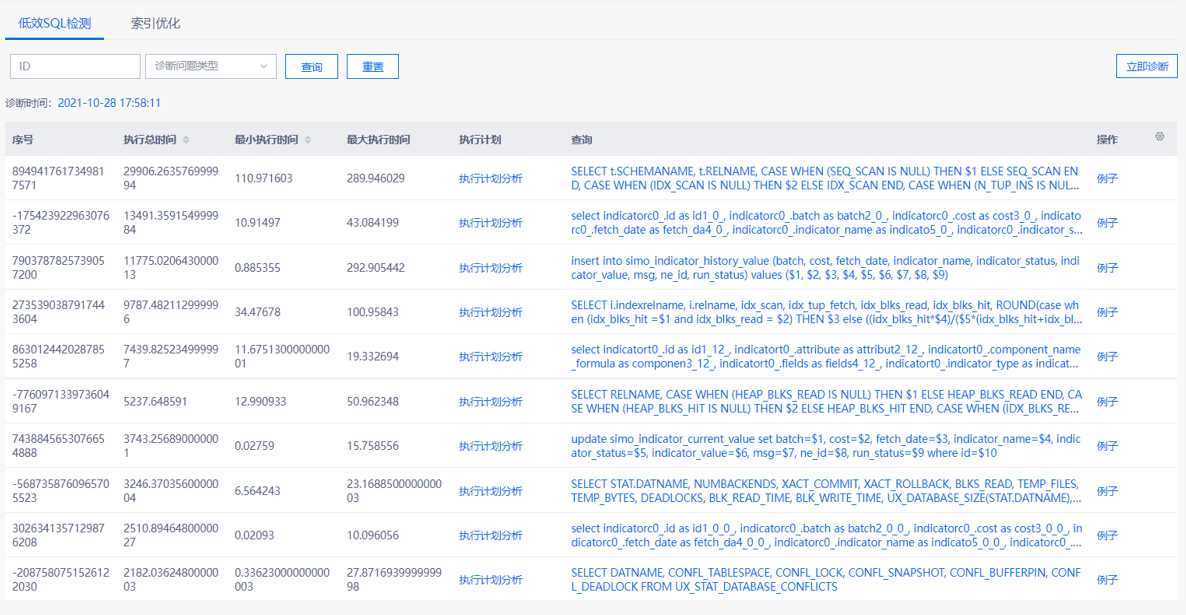Click the 查询 button
Screen dimensions: 1186x615
tap(311, 67)
